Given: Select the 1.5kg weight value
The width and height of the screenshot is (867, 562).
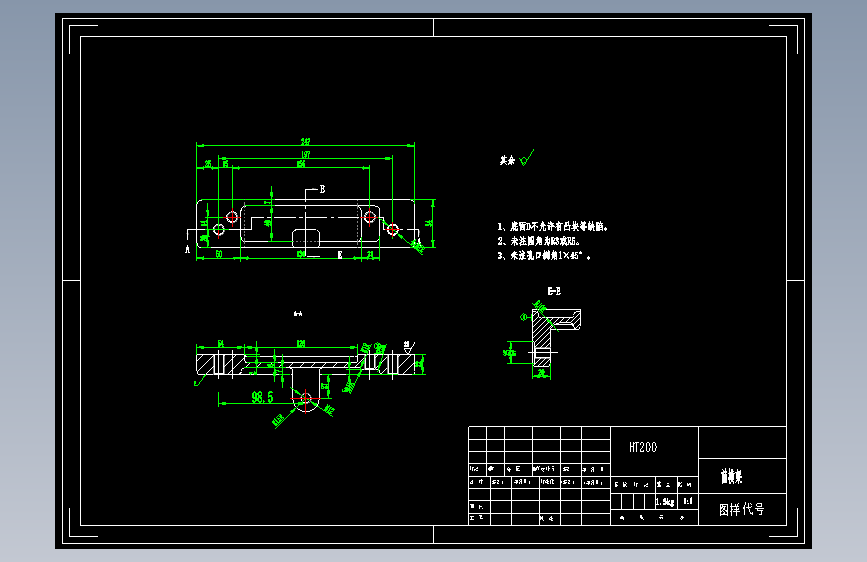Looking at the screenshot, I should click(665, 502).
